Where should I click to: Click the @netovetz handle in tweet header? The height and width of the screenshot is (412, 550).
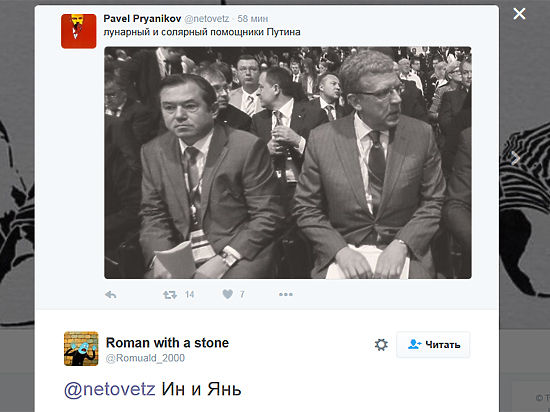point(207,19)
